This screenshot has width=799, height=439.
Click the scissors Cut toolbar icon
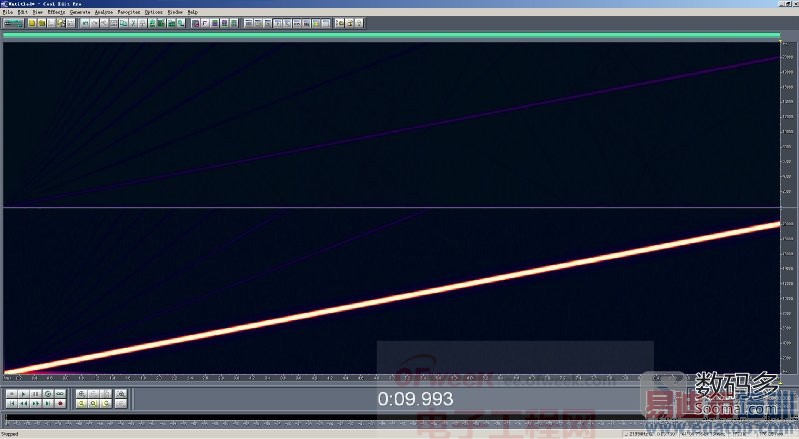pyautogui.click(x=133, y=23)
